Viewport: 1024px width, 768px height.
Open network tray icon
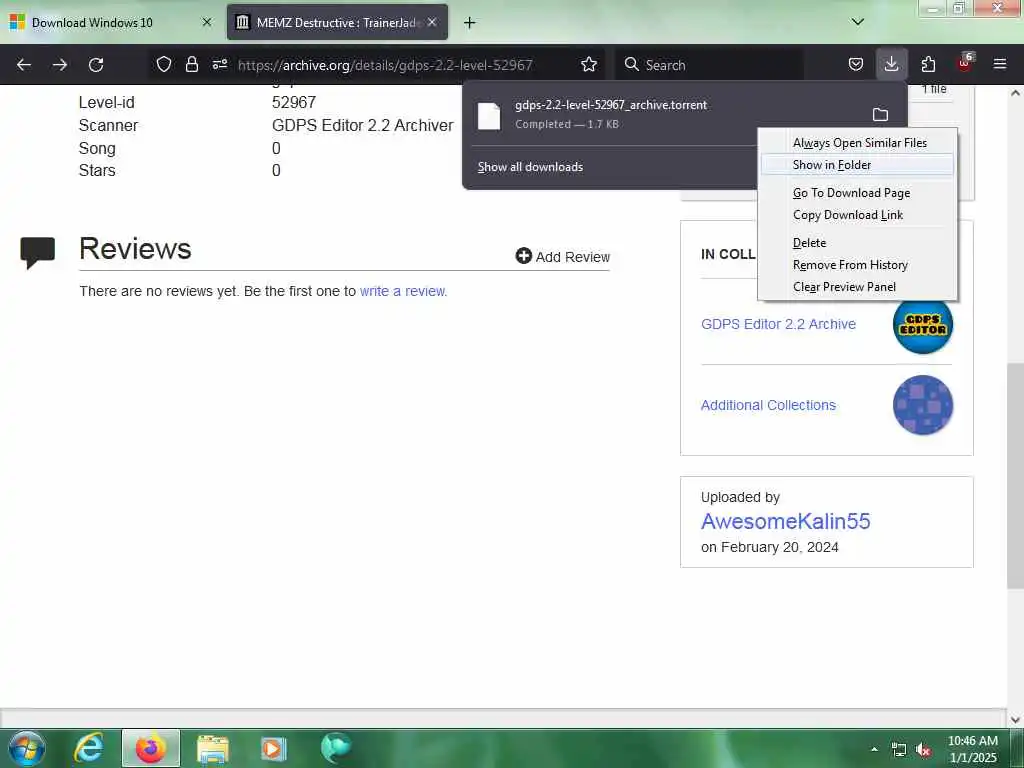coord(899,750)
